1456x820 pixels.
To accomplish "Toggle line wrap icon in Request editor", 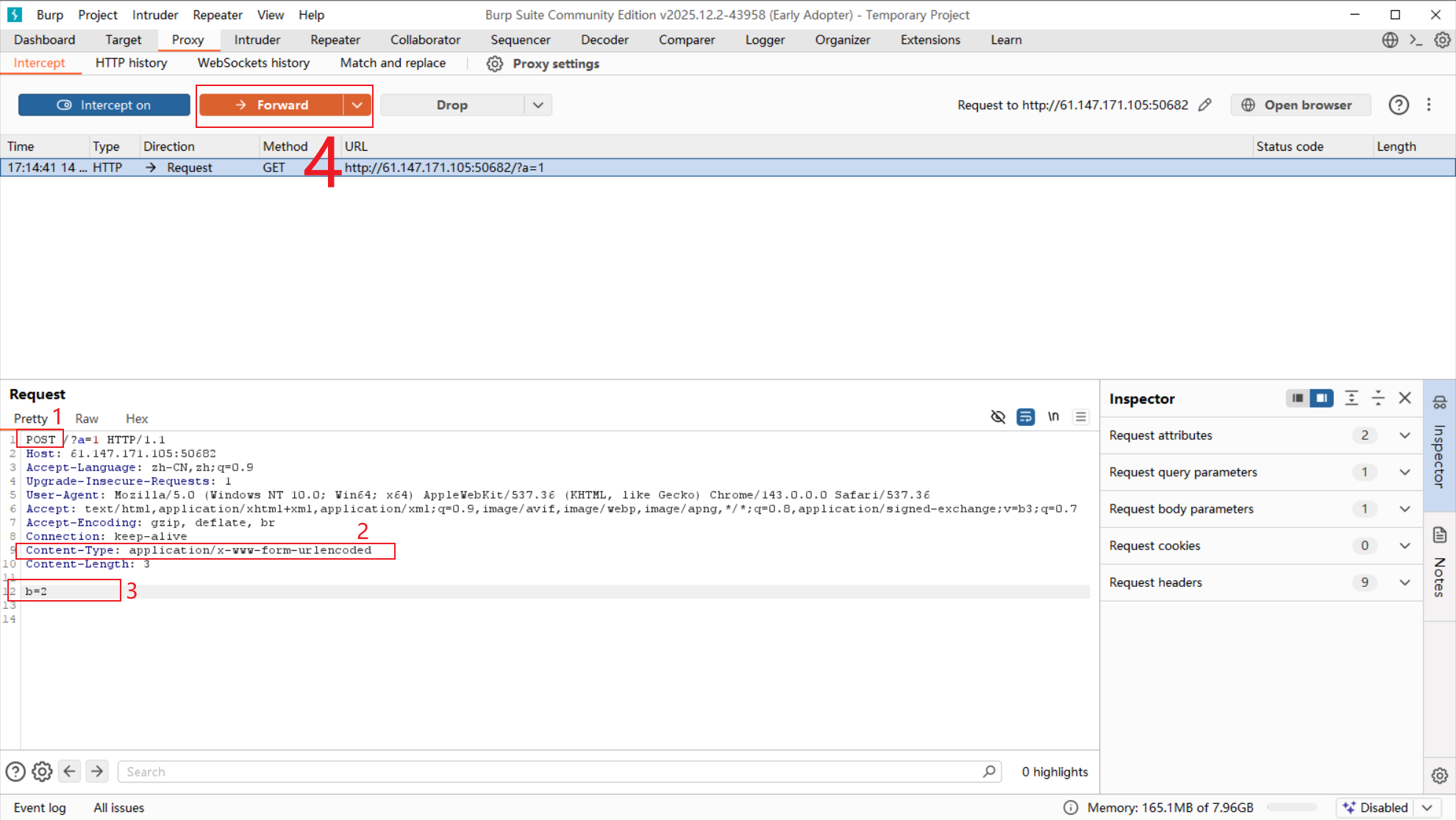I will (1025, 417).
